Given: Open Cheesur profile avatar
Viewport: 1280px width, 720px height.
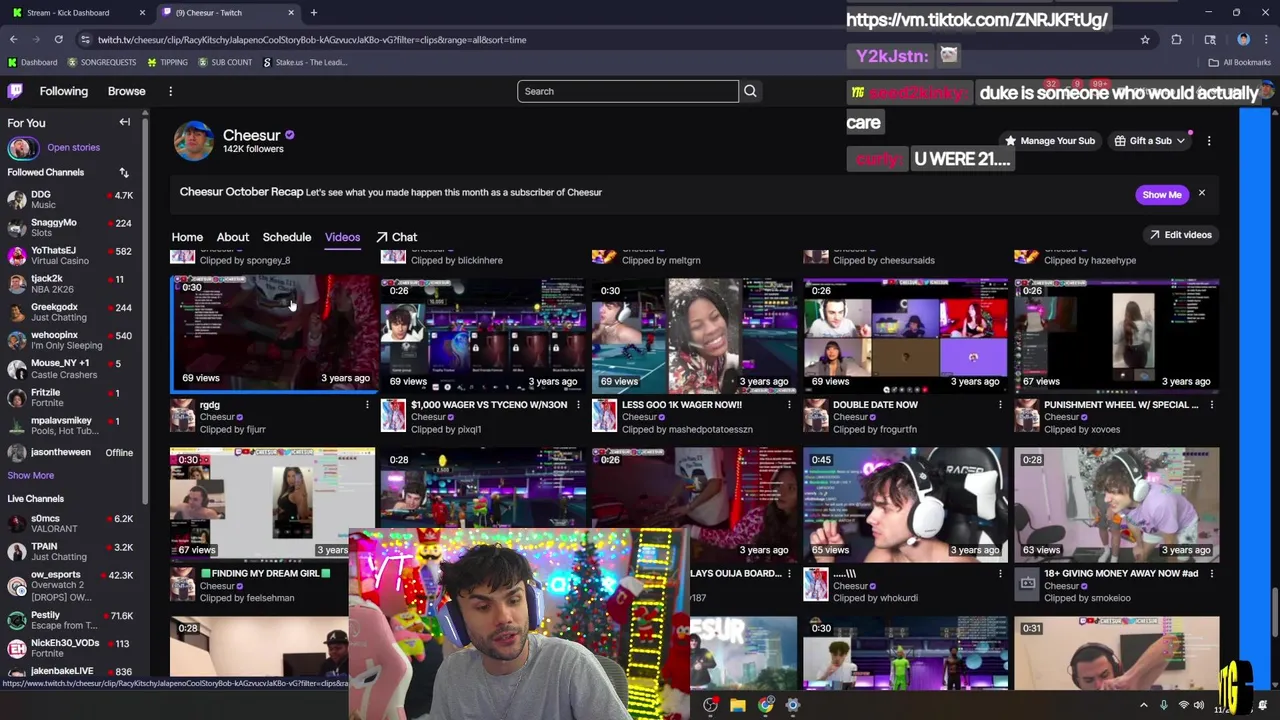Looking at the screenshot, I should pyautogui.click(x=193, y=141).
